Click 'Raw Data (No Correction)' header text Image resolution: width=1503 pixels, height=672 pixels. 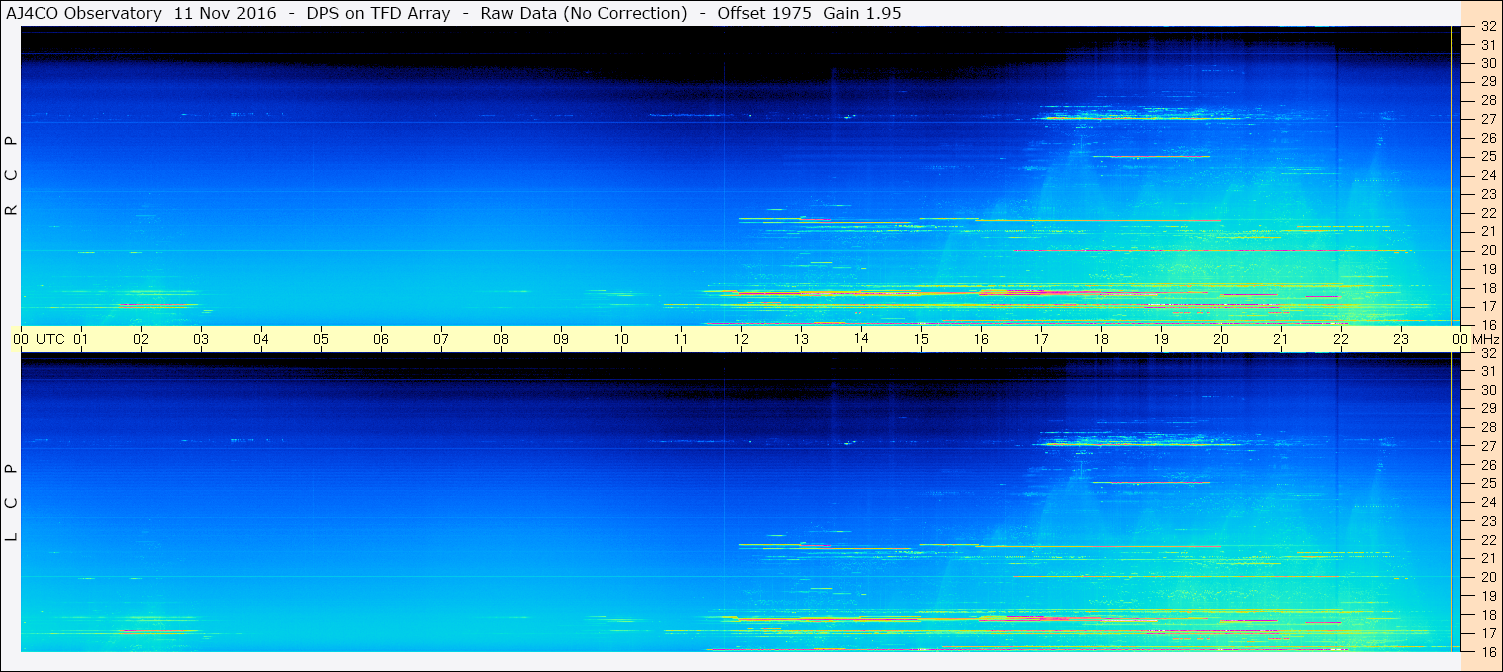pos(584,13)
